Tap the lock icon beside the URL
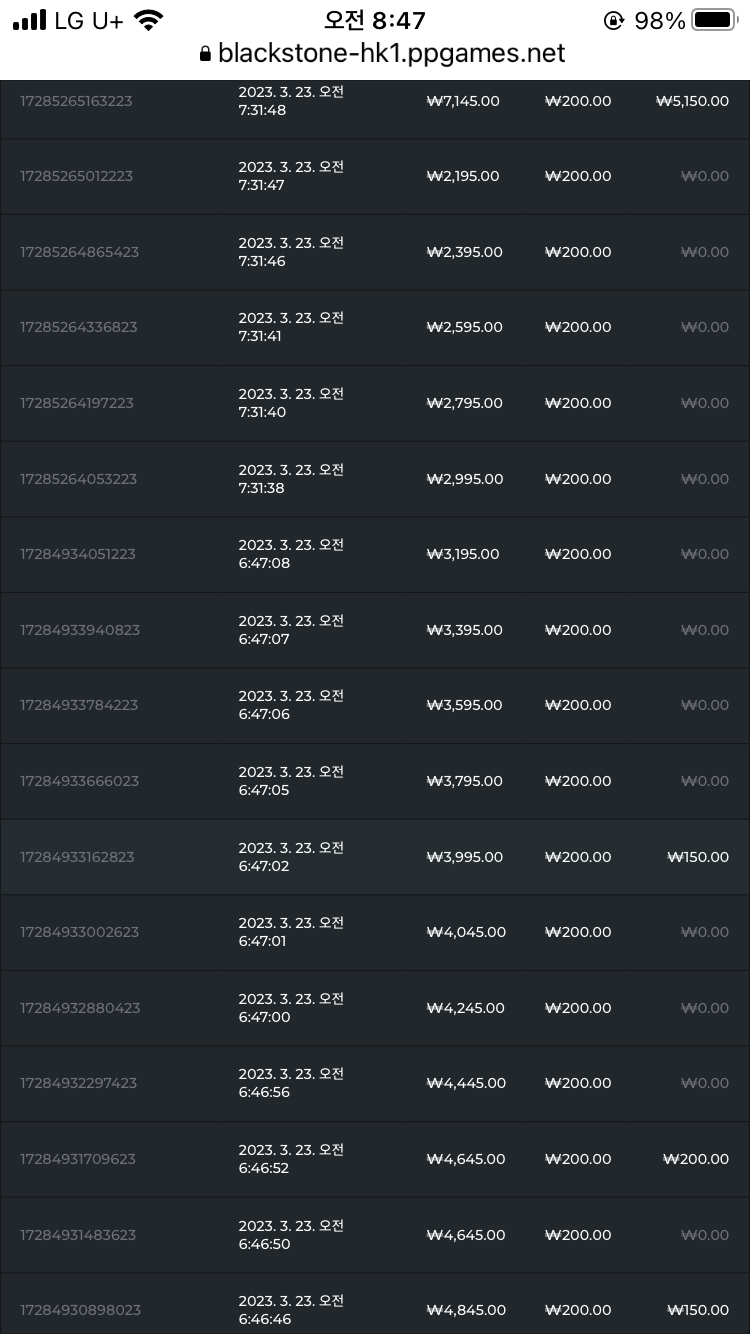The width and height of the screenshot is (750, 1334). click(x=206, y=55)
